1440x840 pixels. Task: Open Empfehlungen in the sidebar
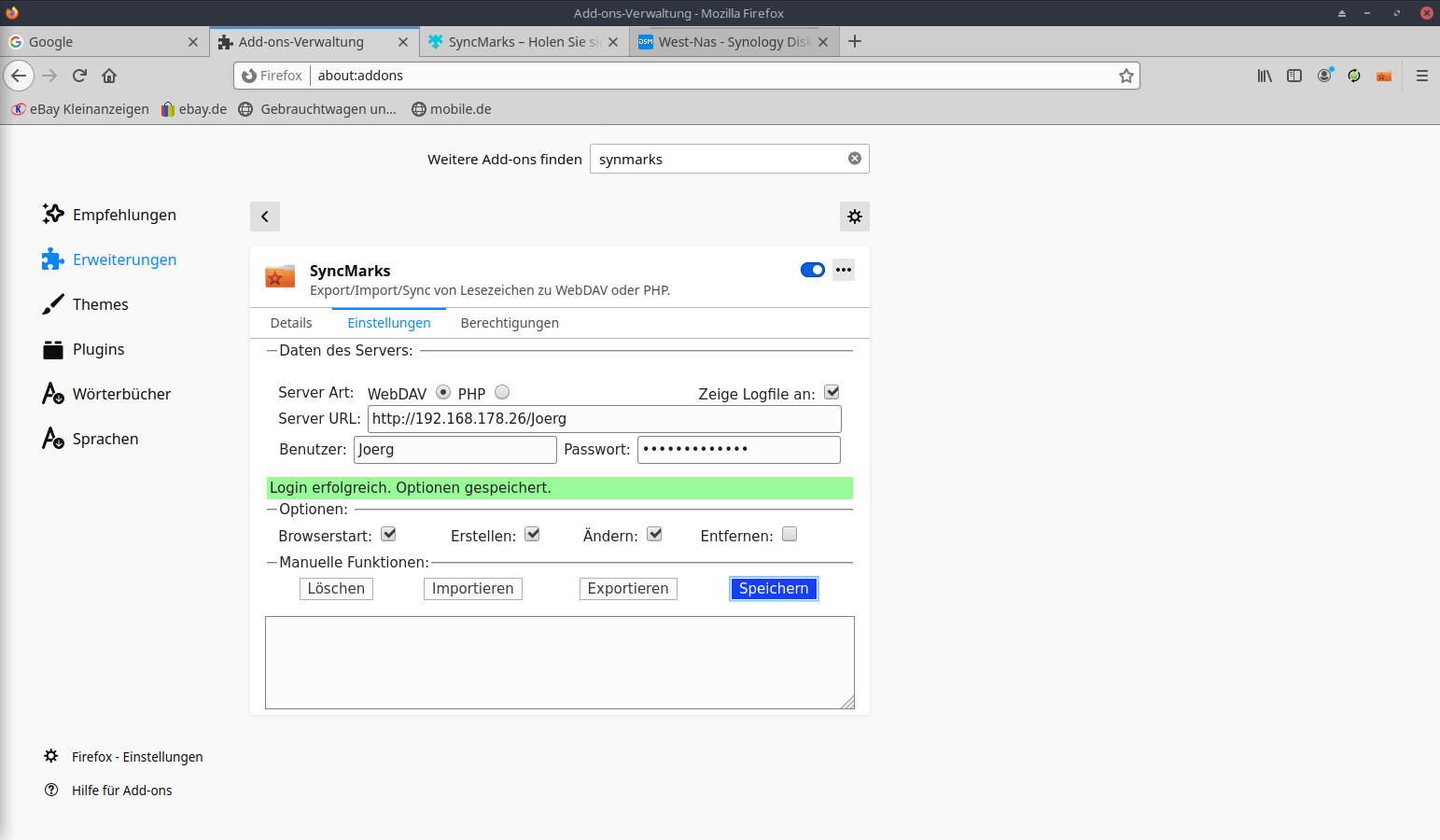click(x=109, y=215)
